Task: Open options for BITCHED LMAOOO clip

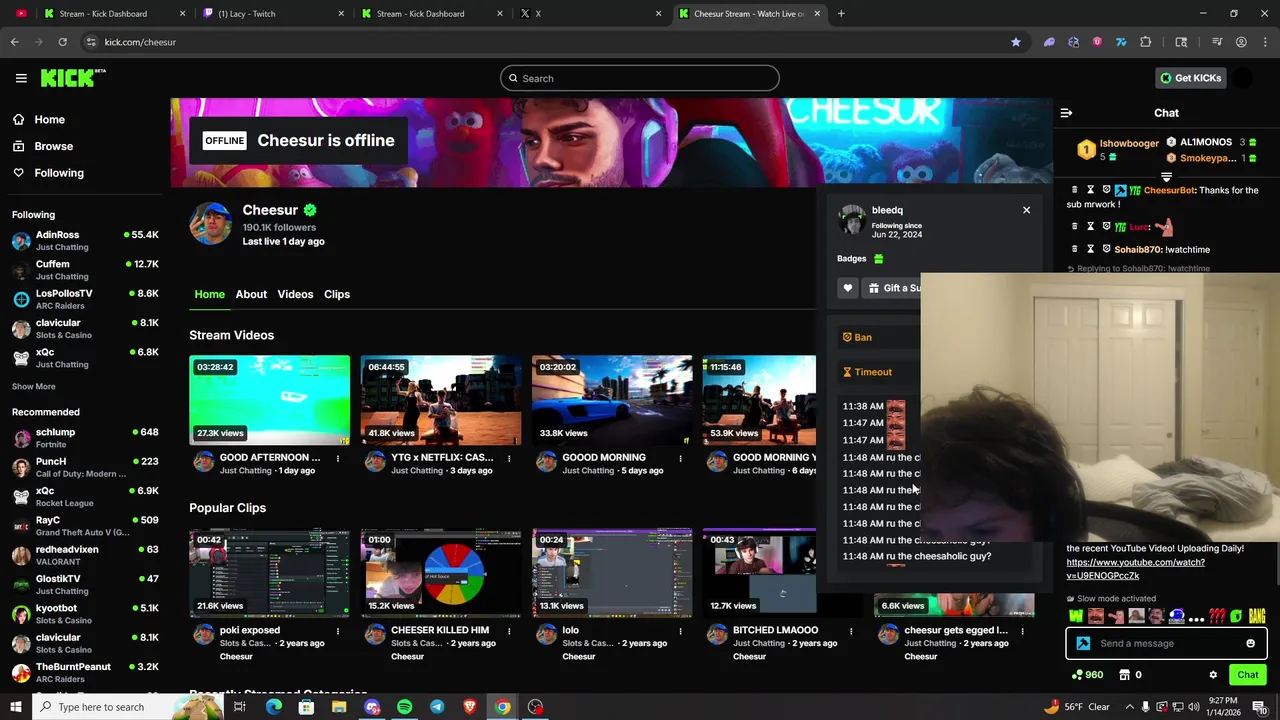Action: pyautogui.click(x=851, y=631)
